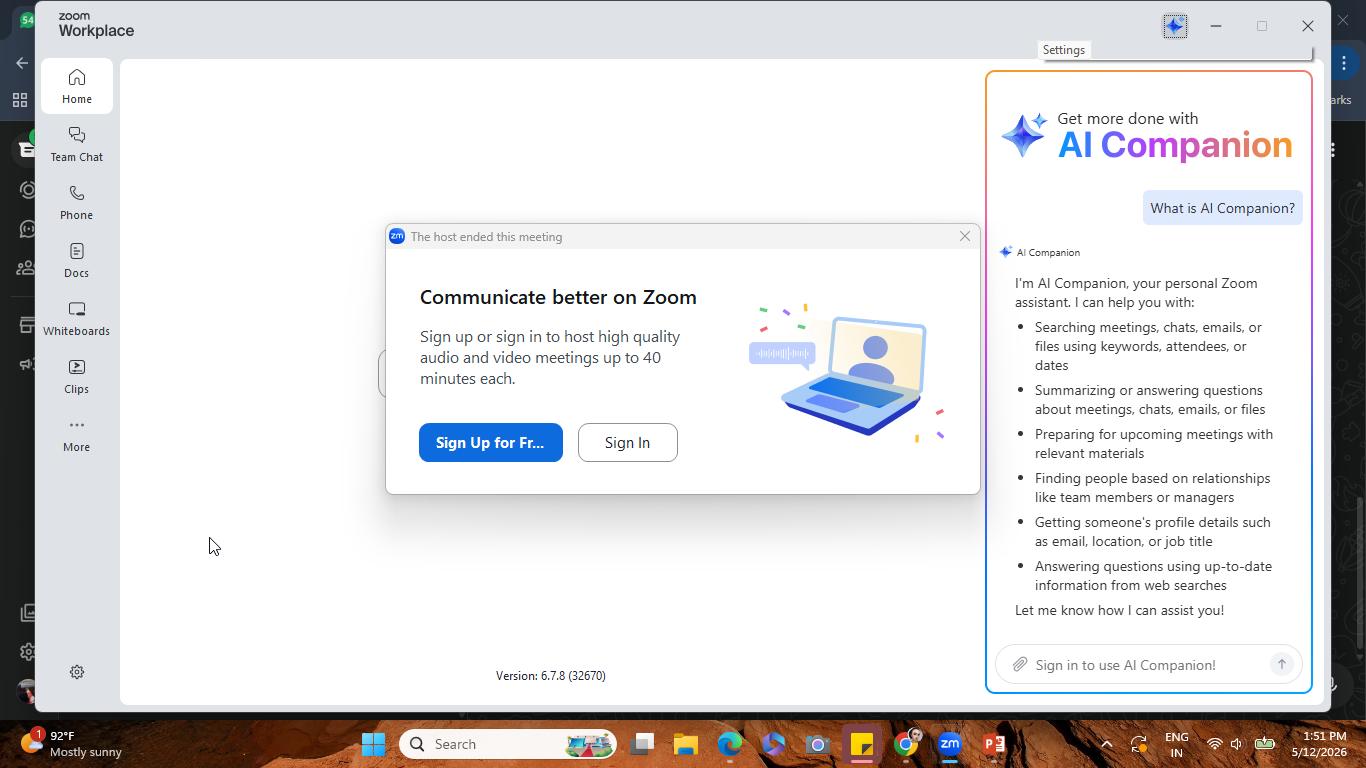Viewport: 1366px width, 768px height.
Task: Toggle the AI Companion sparkle button in title bar
Action: pyautogui.click(x=1175, y=26)
